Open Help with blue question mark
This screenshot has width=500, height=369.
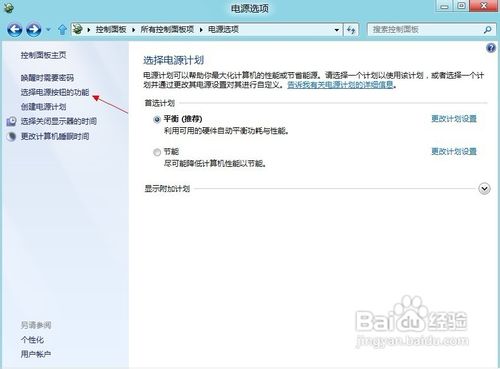pyautogui.click(x=491, y=48)
